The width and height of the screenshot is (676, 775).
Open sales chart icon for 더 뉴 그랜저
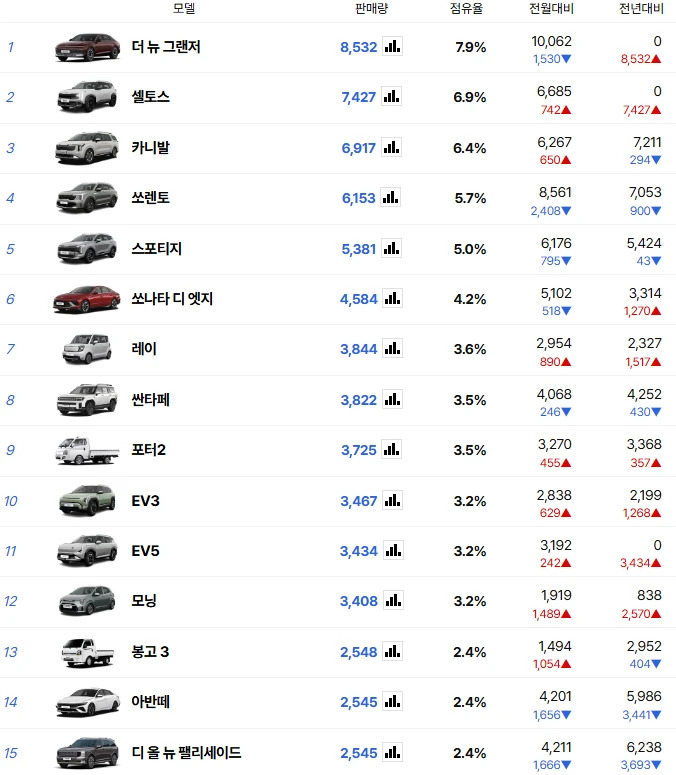392,46
